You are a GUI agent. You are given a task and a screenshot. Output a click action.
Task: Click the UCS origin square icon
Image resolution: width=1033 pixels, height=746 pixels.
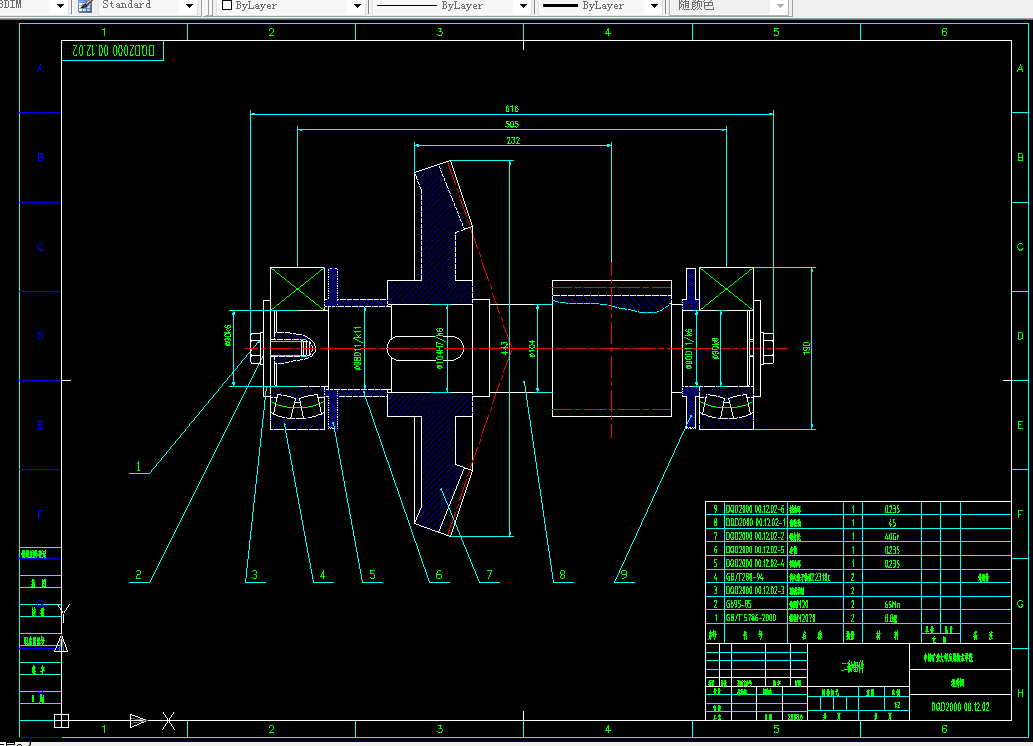coord(61,721)
